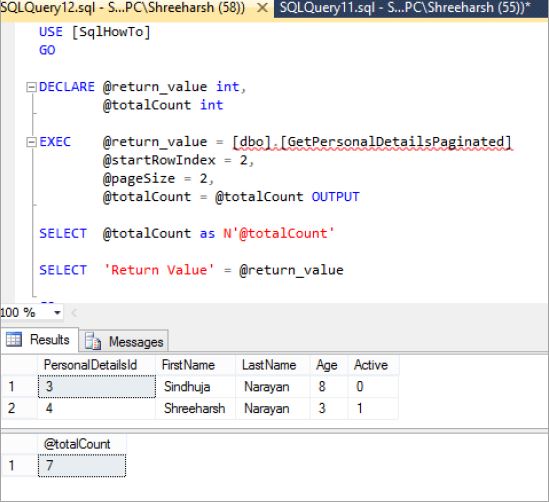Screen dimensions: 549x502
Task: Open the Messages tab
Action: click(124, 341)
